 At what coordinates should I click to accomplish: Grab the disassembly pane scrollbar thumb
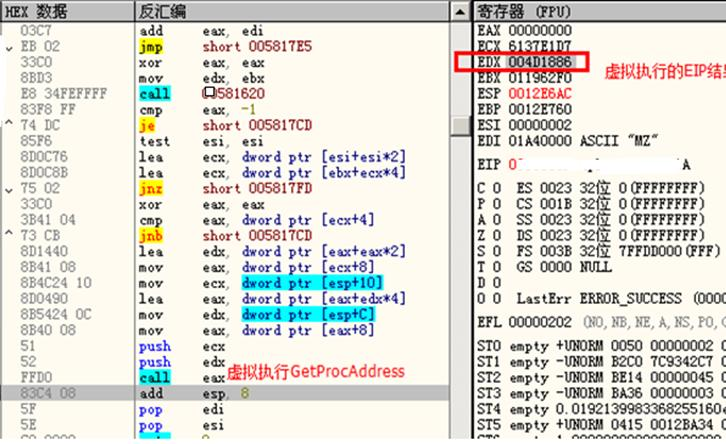point(460,126)
